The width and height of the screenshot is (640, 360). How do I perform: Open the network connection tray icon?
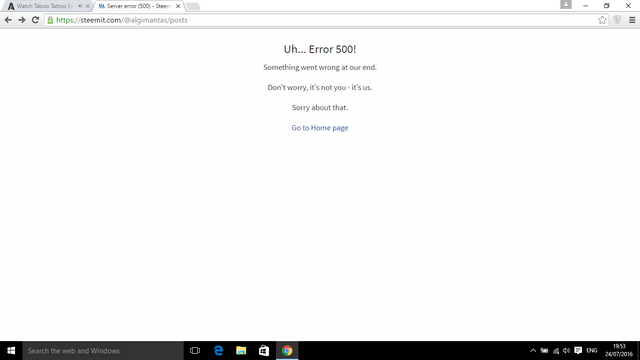click(556, 351)
